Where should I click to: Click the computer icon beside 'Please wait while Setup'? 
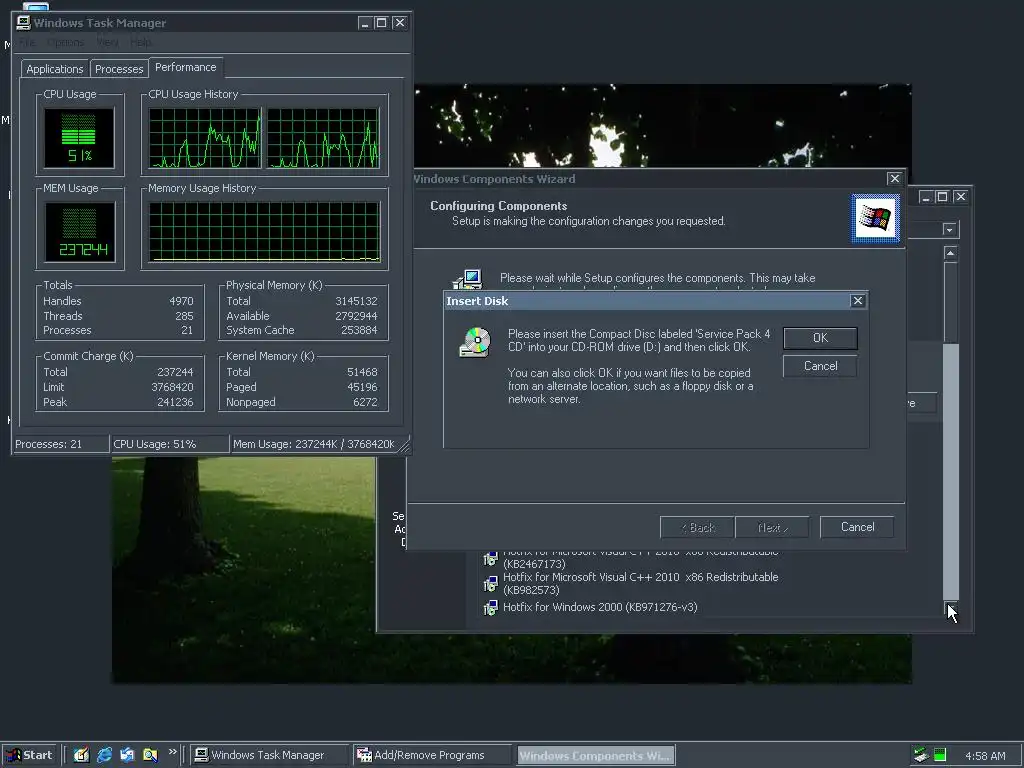[468, 280]
